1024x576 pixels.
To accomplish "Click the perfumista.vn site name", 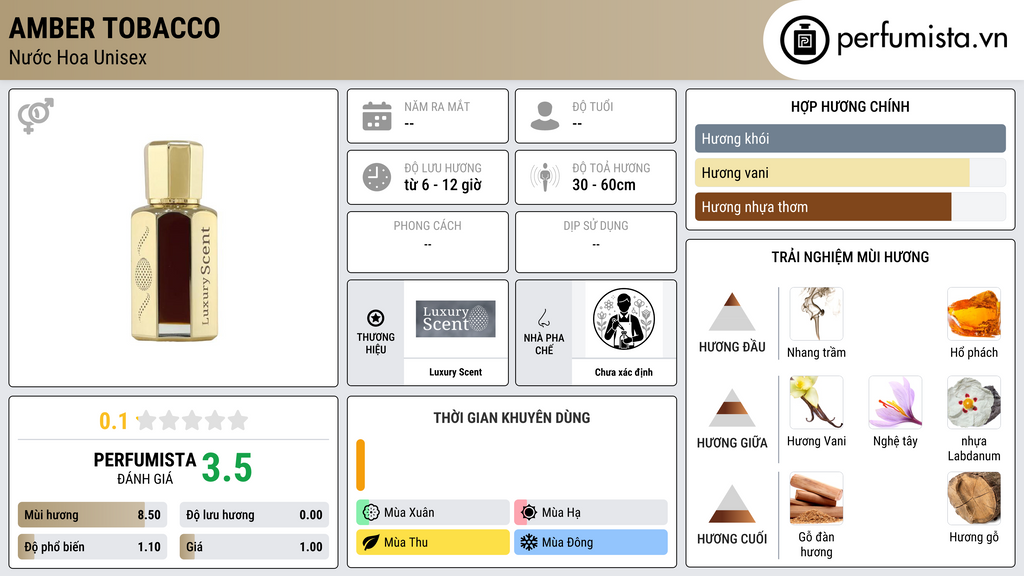I will [x=922, y=38].
